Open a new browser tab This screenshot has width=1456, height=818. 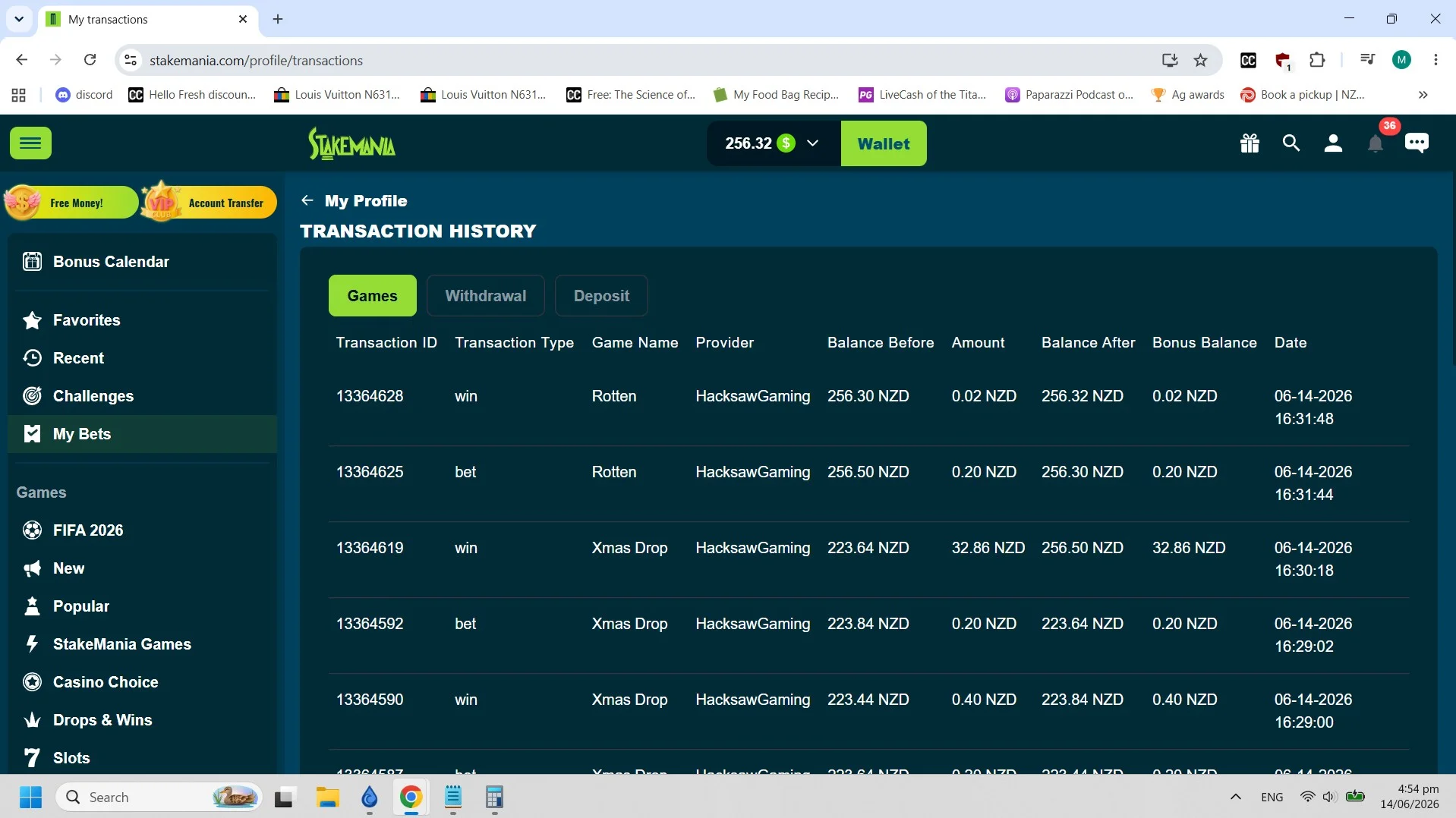[278, 19]
